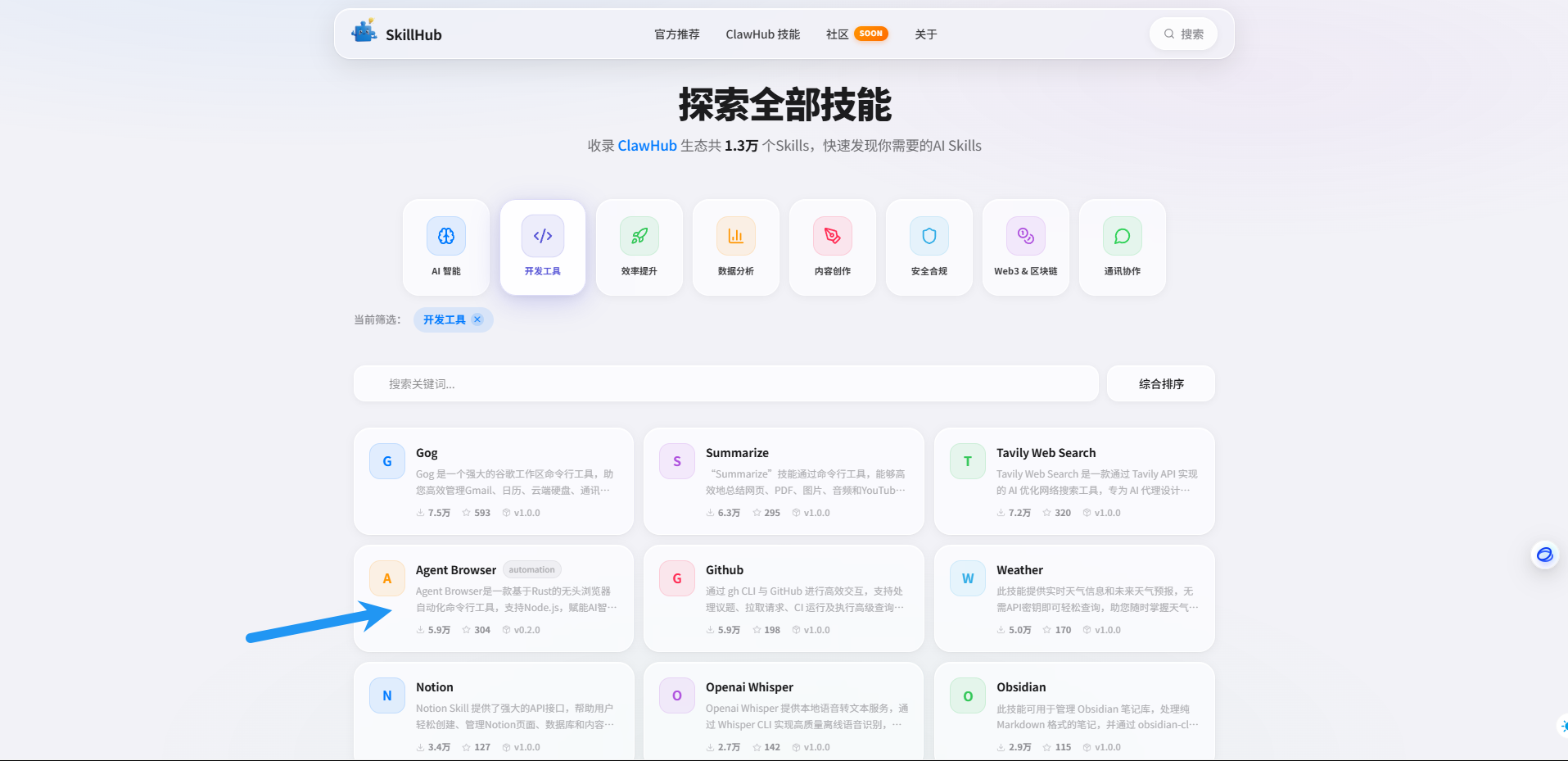Open the Tavily Web Search skill card

tap(1074, 481)
